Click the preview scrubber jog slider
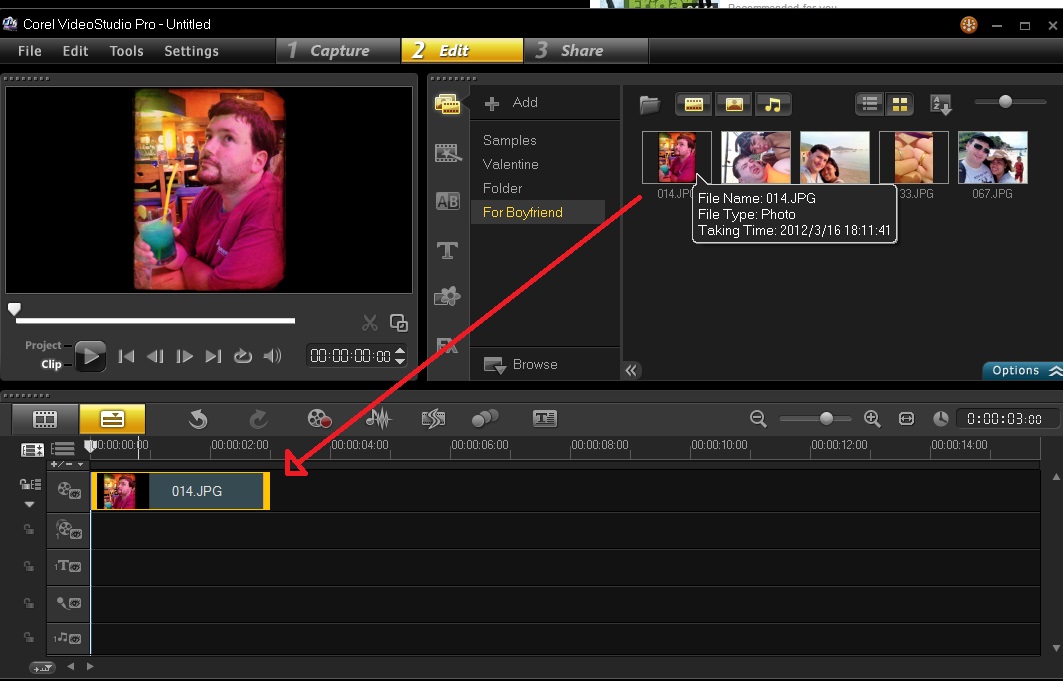The height and width of the screenshot is (681, 1063). (14, 310)
